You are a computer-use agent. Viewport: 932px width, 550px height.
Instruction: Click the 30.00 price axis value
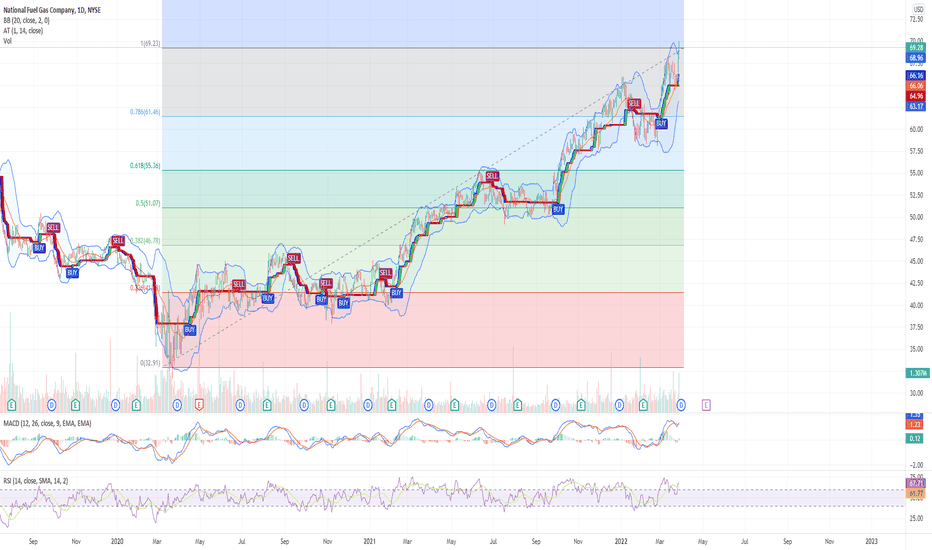click(916, 393)
